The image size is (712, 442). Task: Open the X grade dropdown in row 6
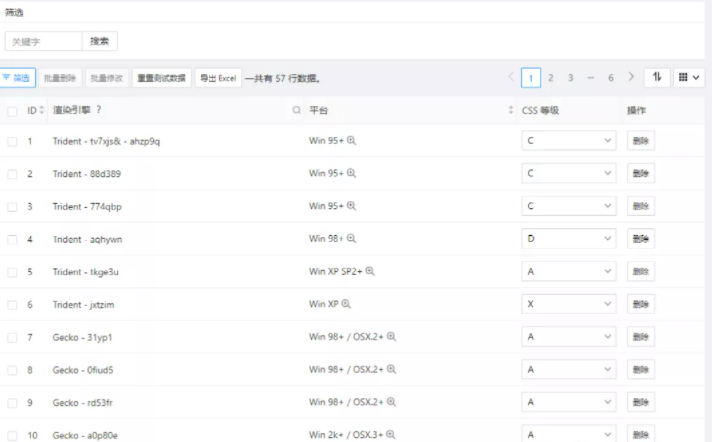(569, 304)
